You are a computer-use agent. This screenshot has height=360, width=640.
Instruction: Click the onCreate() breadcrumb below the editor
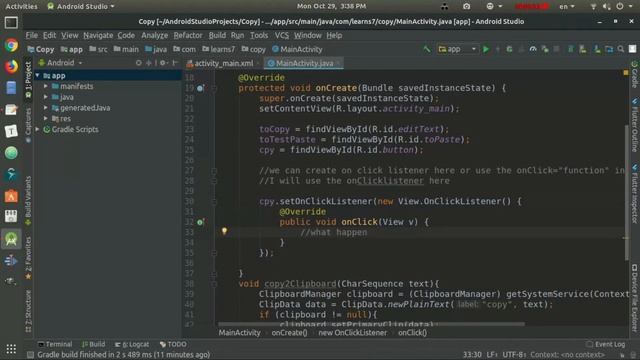[289, 333]
